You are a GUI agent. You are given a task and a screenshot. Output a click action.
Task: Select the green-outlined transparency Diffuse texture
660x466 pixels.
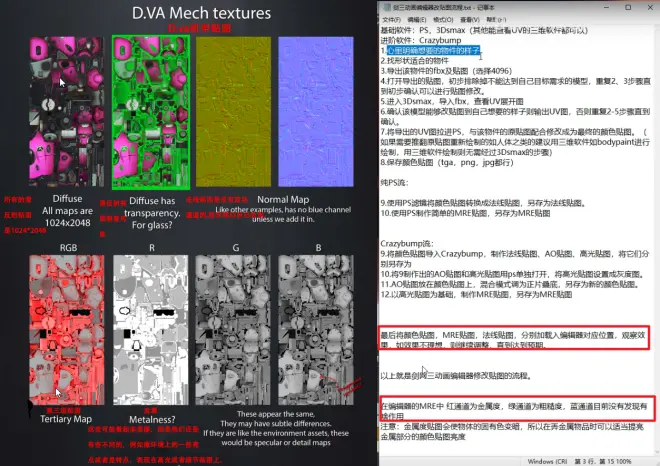pyautogui.click(x=151, y=112)
